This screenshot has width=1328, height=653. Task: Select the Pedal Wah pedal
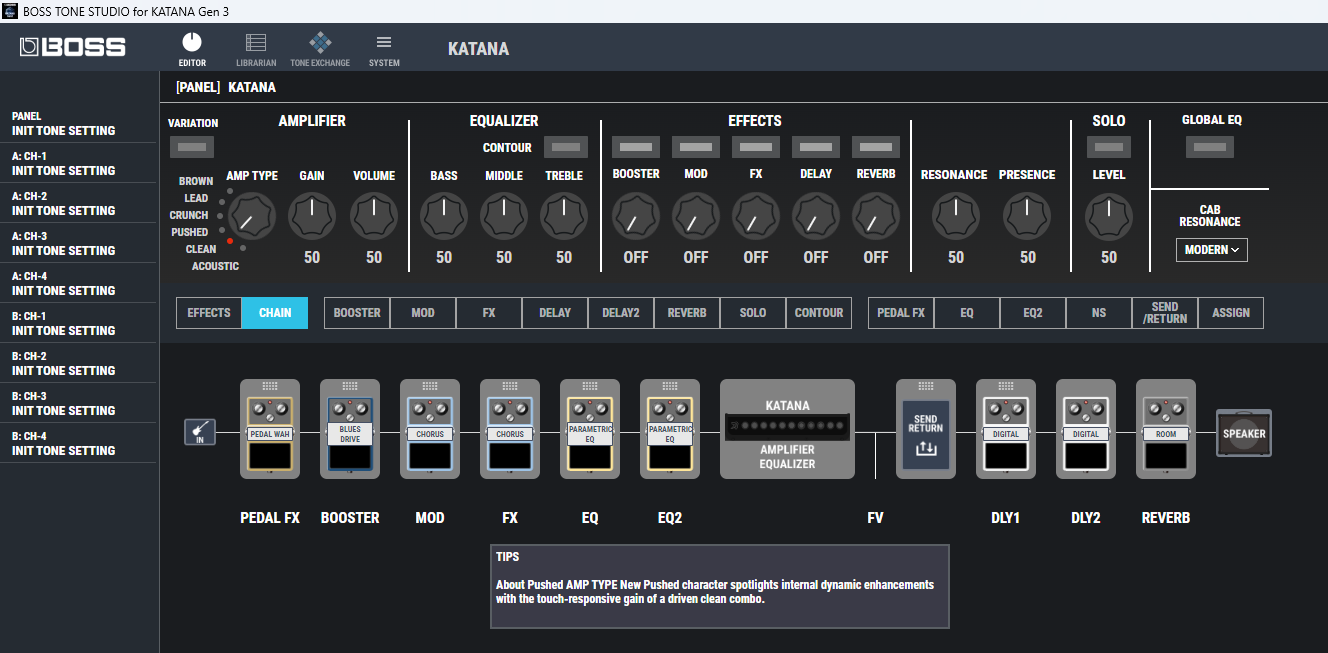(270, 434)
